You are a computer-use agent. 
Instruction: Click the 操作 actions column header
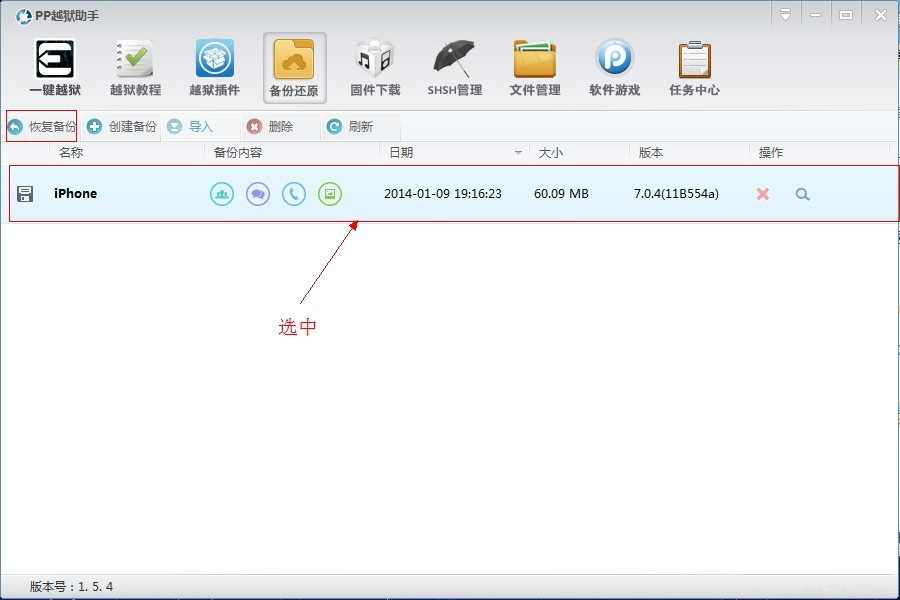(x=771, y=153)
